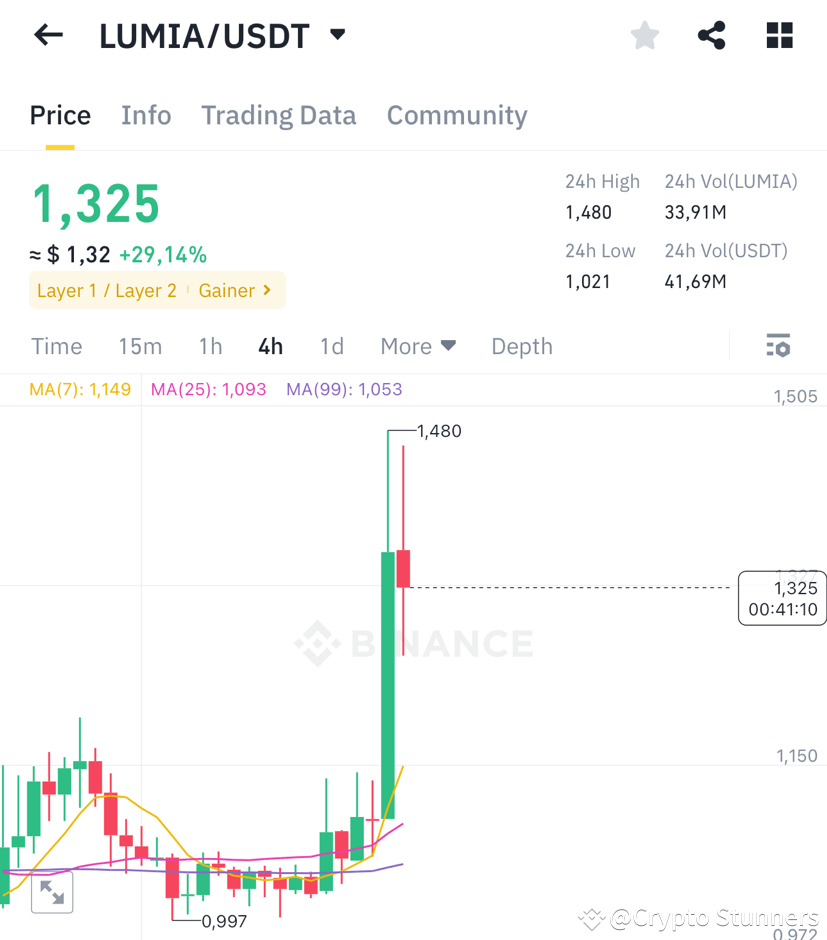Viewport: 827px width, 940px height.
Task: Tap the 1,325 countdown price tag on chart
Action: [x=782, y=597]
